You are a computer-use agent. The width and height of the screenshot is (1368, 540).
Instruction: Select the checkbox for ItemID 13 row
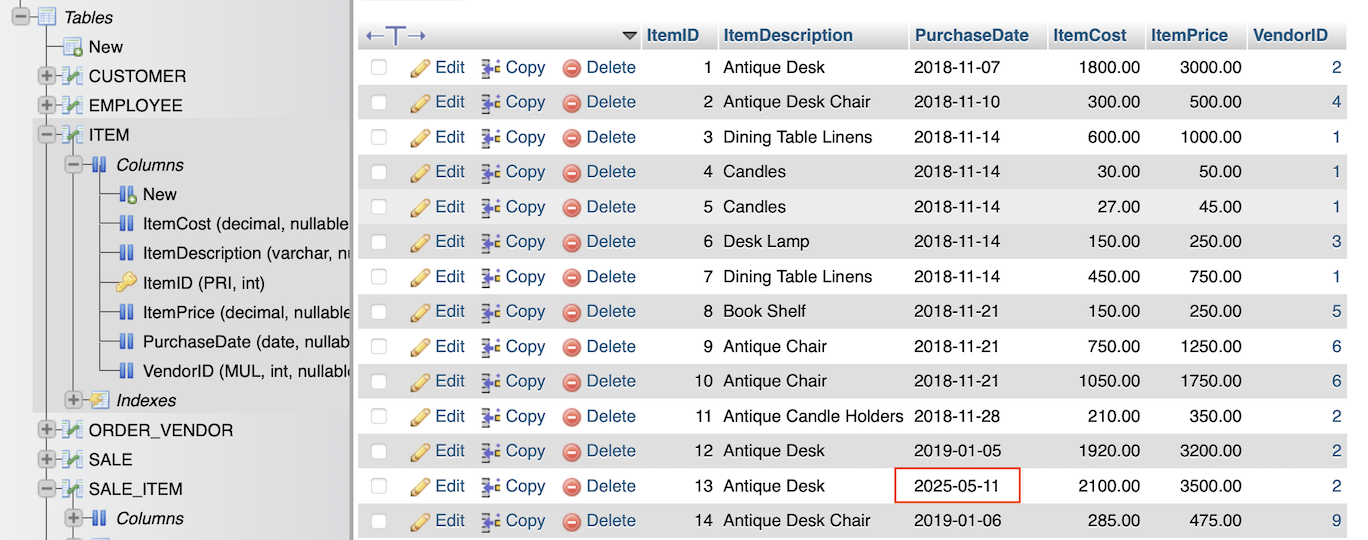pos(379,486)
